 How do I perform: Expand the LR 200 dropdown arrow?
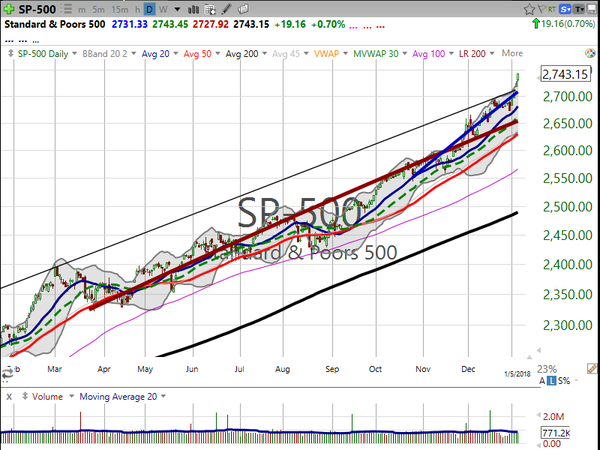(x=492, y=54)
